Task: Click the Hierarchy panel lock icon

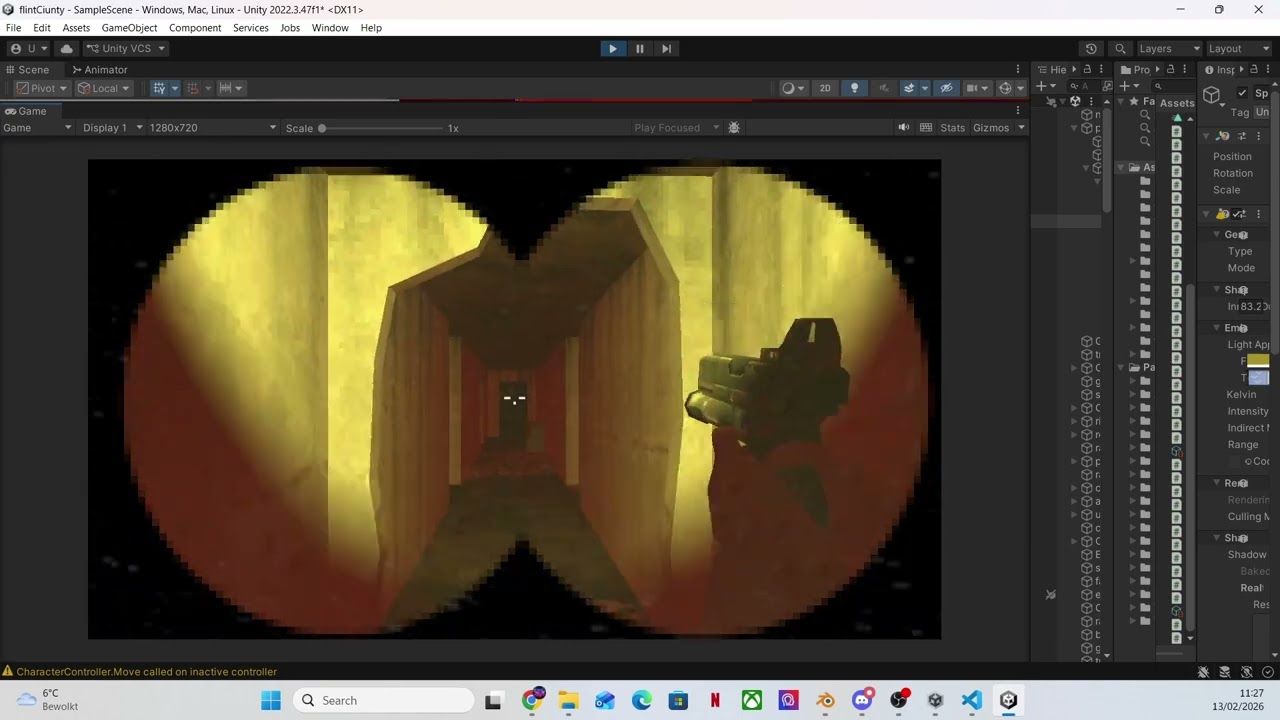Action: tap(1087, 70)
